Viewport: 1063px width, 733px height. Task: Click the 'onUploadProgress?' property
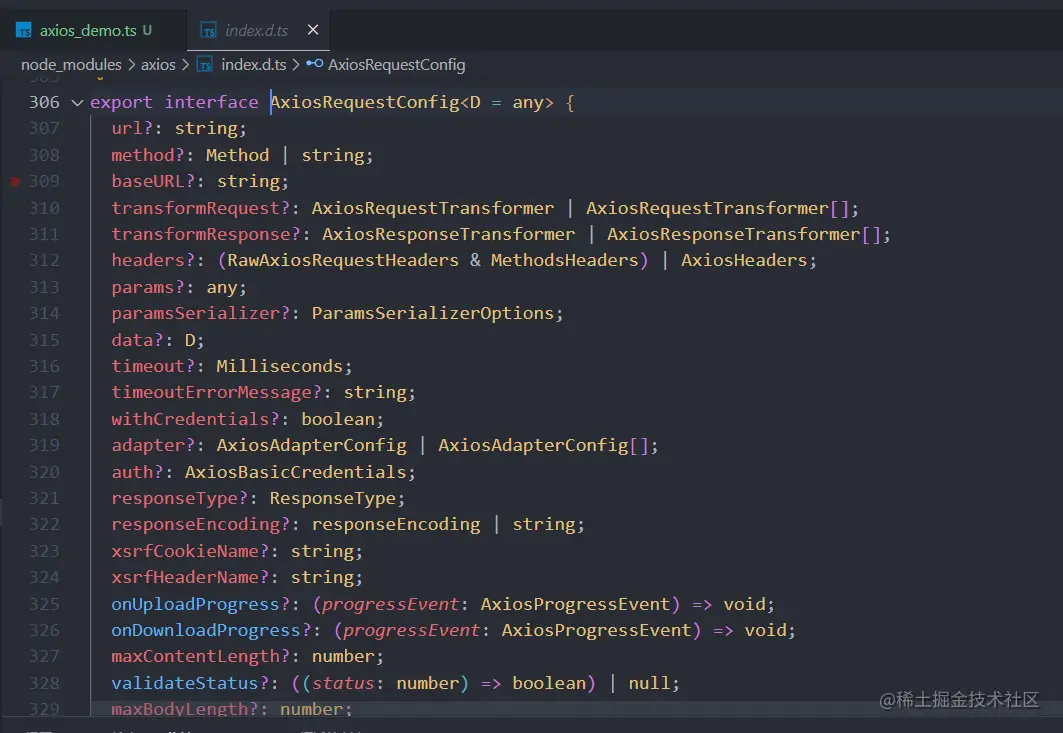pyautogui.click(x=201, y=604)
